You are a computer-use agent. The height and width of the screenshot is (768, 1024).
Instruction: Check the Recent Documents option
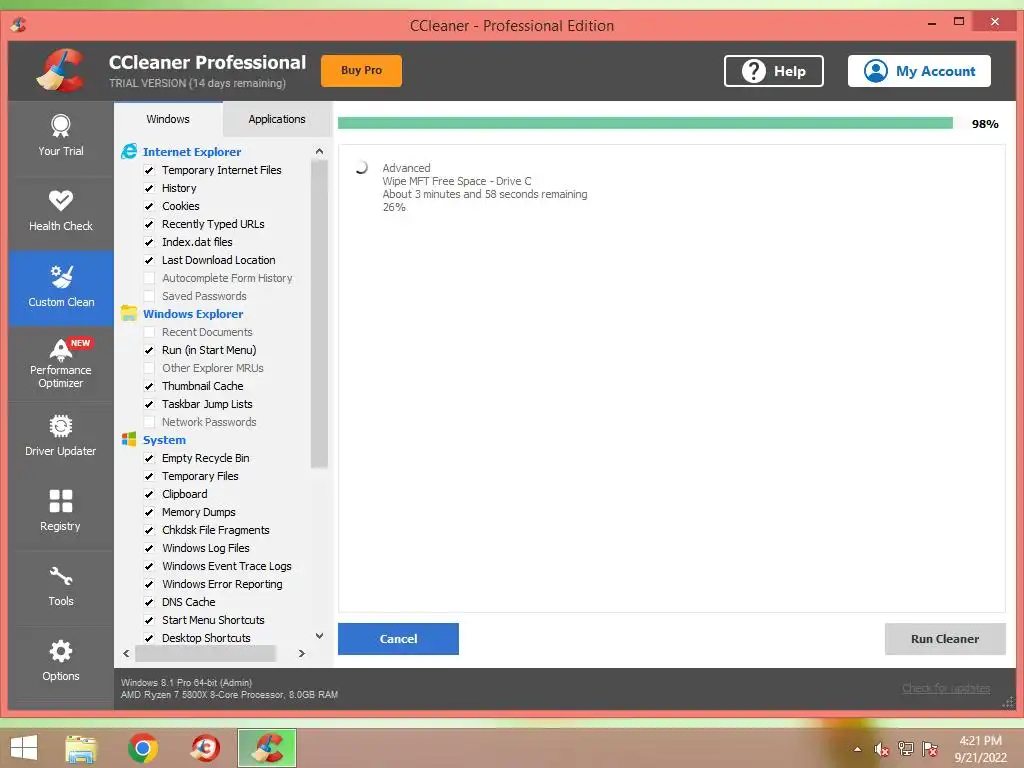[x=149, y=332]
